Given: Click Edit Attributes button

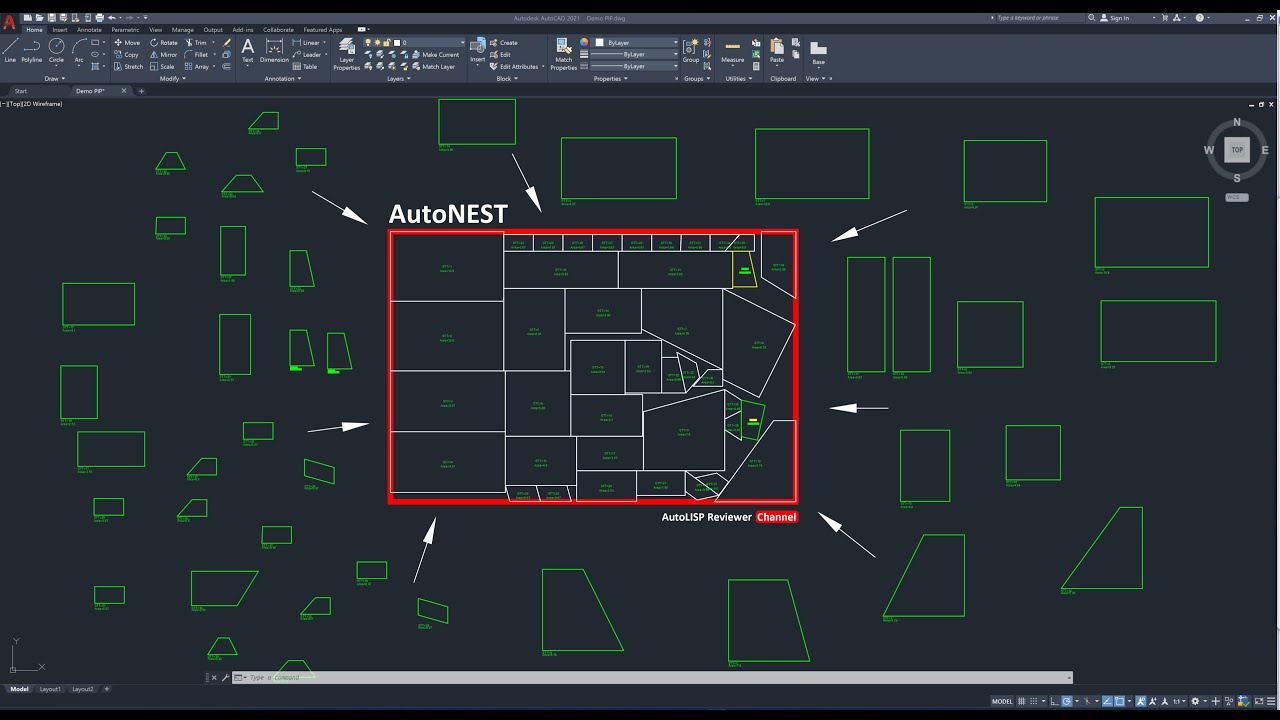Looking at the screenshot, I should [513, 67].
